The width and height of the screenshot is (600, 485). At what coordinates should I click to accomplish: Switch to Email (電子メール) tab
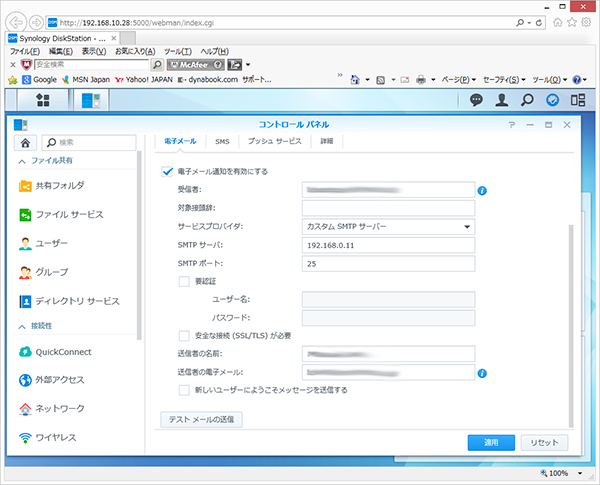180,141
